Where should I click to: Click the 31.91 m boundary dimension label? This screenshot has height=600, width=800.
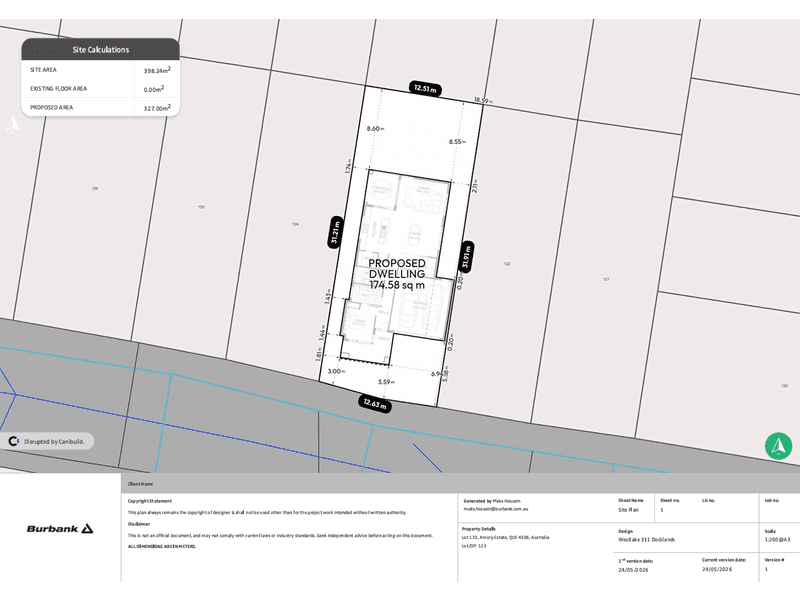(466, 257)
